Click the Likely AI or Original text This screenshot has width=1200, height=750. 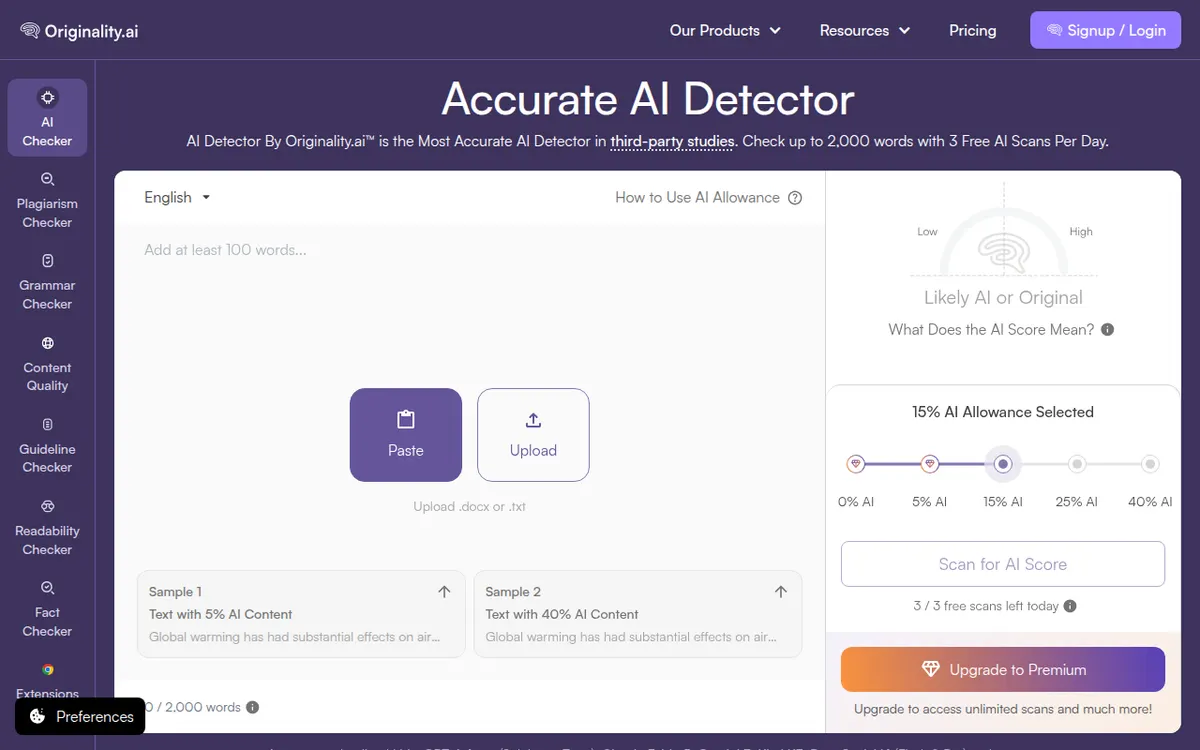1003,298
